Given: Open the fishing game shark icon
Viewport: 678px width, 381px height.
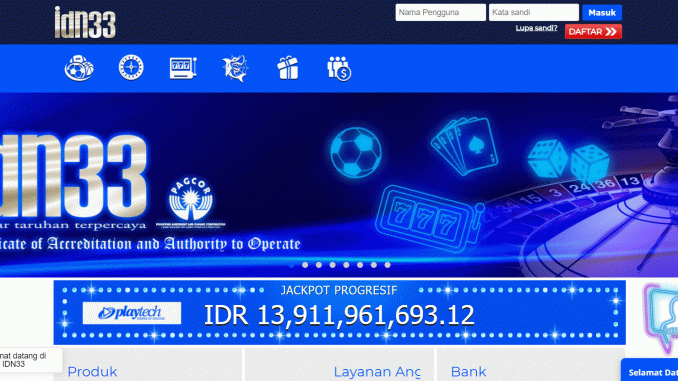Looking at the screenshot, I should 235,68.
